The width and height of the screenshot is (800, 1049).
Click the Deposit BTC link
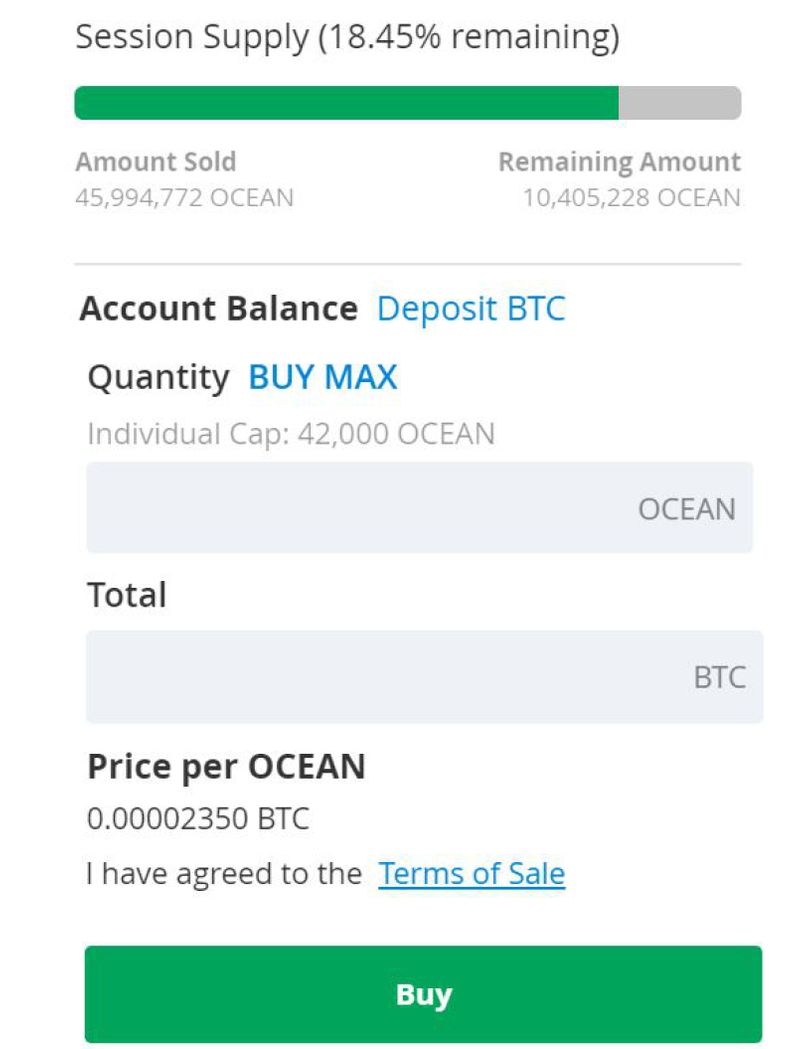(470, 308)
